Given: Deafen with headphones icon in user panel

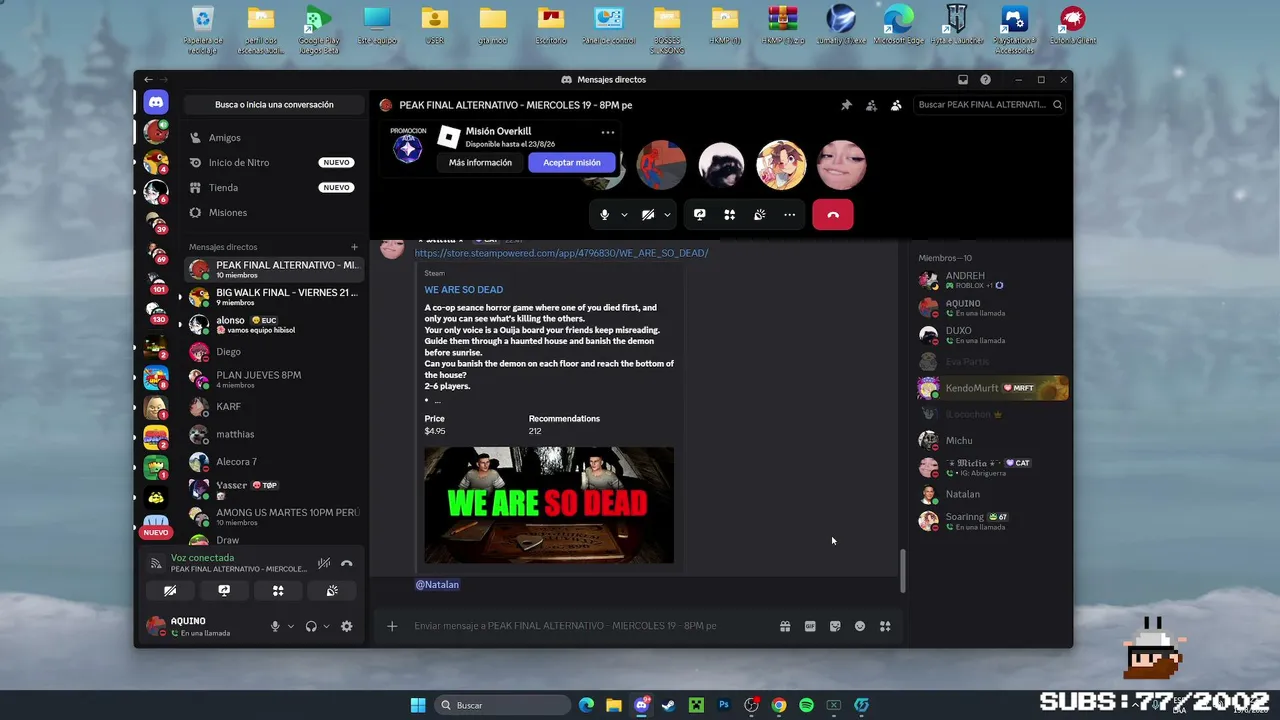Looking at the screenshot, I should coord(311,626).
